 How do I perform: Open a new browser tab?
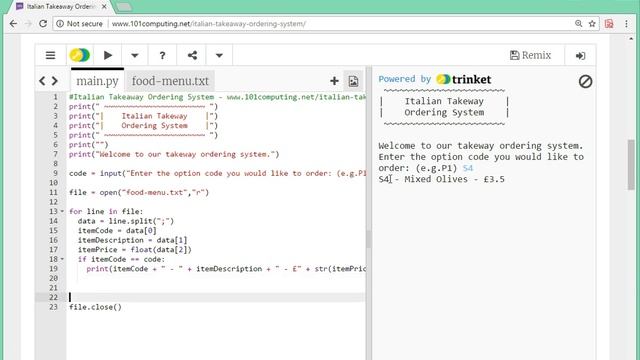tap(124, 7)
